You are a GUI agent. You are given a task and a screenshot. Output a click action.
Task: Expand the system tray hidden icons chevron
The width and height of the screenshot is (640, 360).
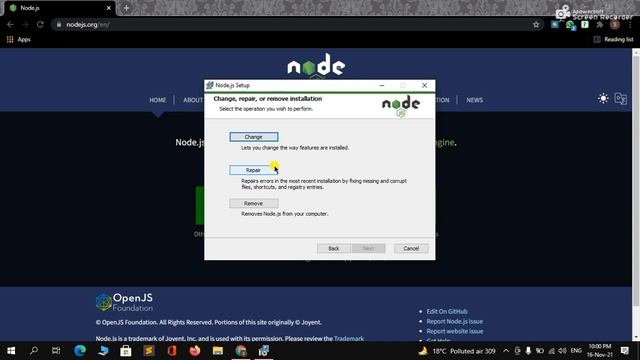click(506, 351)
